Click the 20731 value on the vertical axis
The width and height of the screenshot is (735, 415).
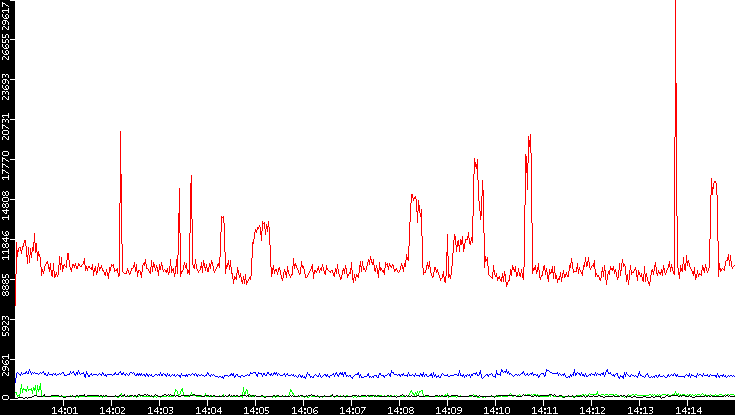(6, 127)
